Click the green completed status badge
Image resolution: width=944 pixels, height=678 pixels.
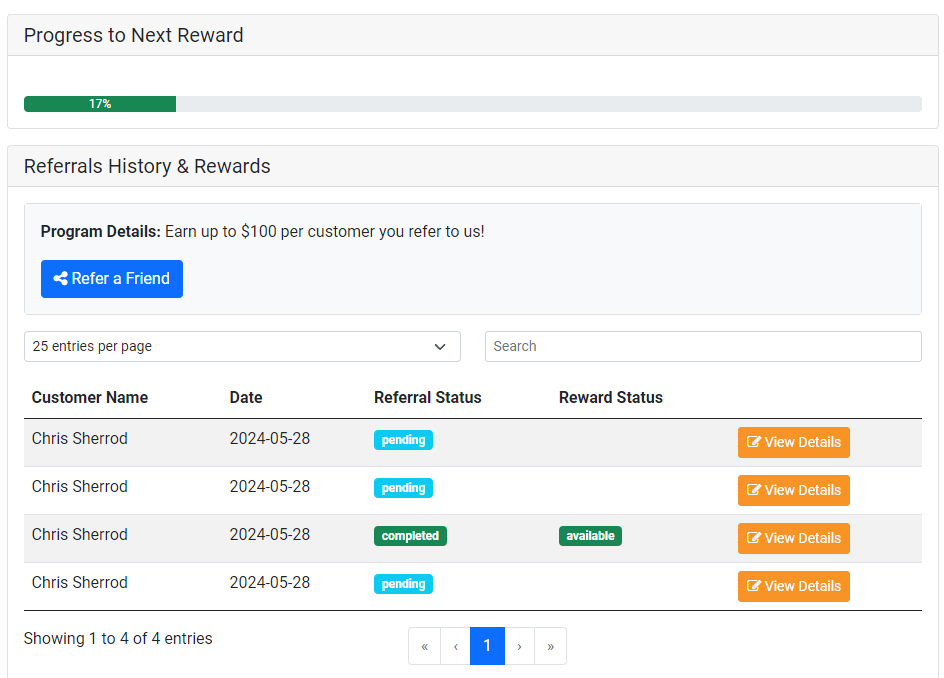410,536
